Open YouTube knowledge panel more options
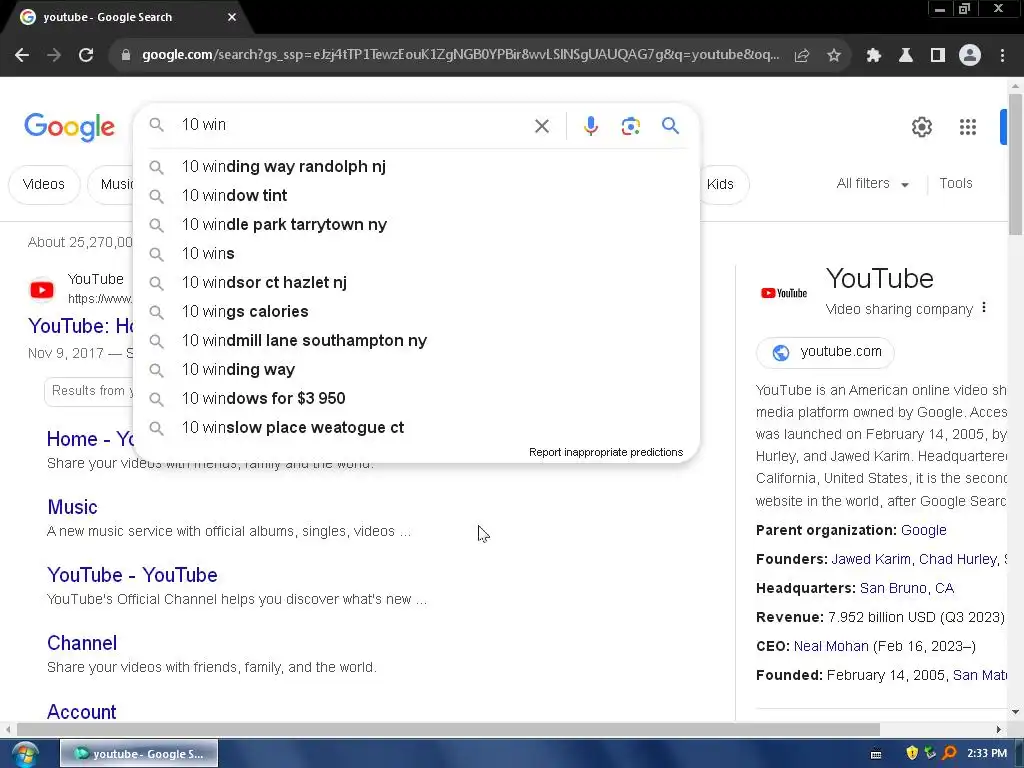 pos(984,308)
